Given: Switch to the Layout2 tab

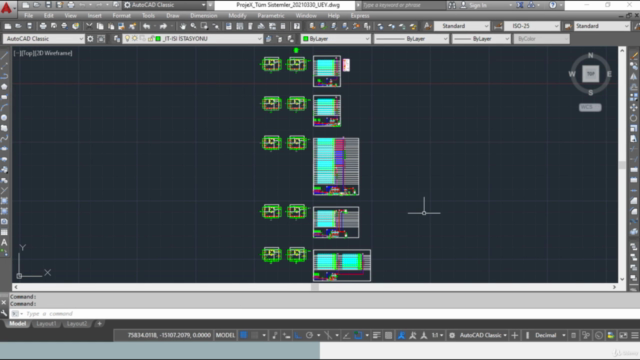Looking at the screenshot, I should point(77,324).
